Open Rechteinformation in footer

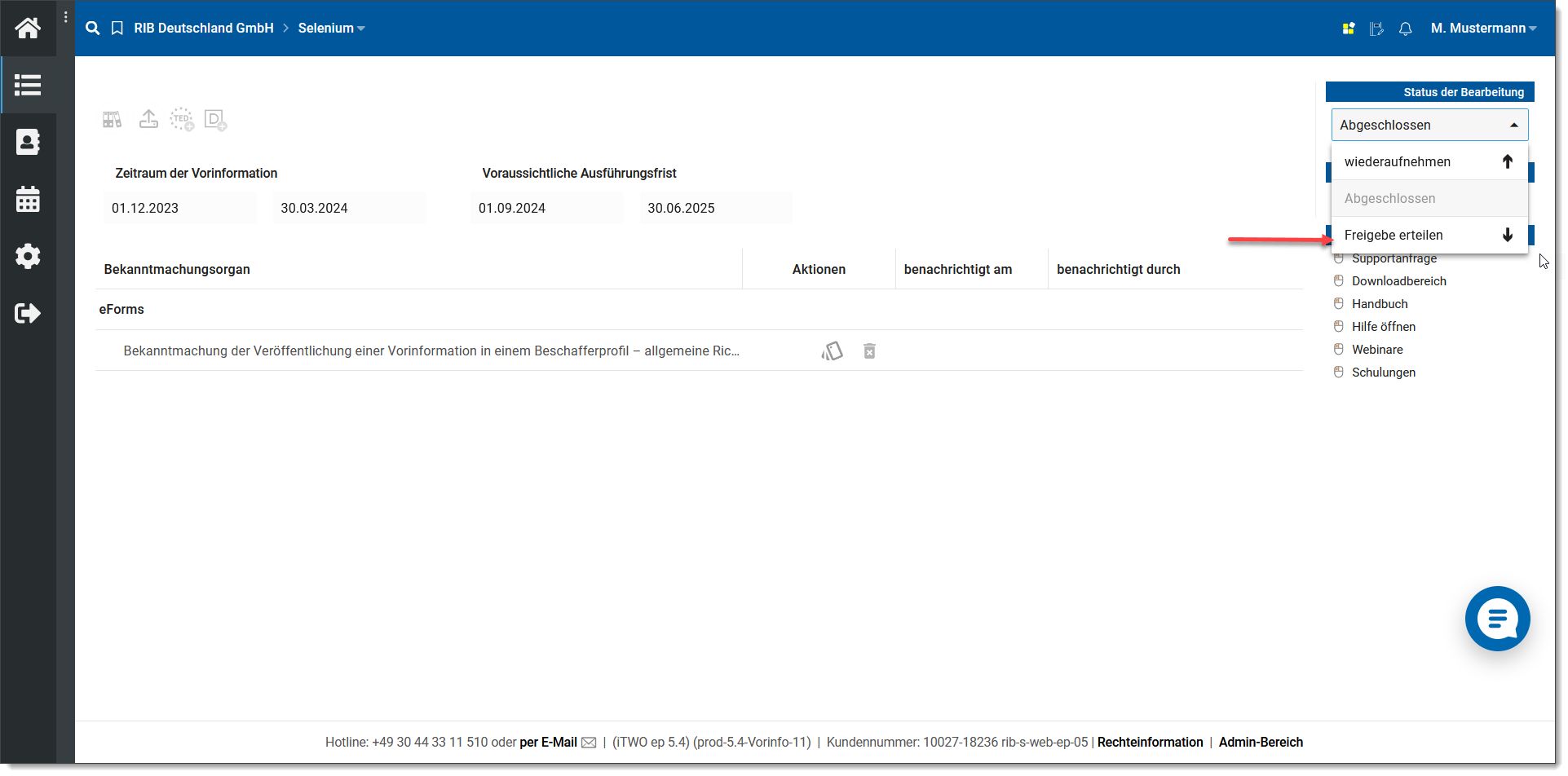pyautogui.click(x=1150, y=743)
